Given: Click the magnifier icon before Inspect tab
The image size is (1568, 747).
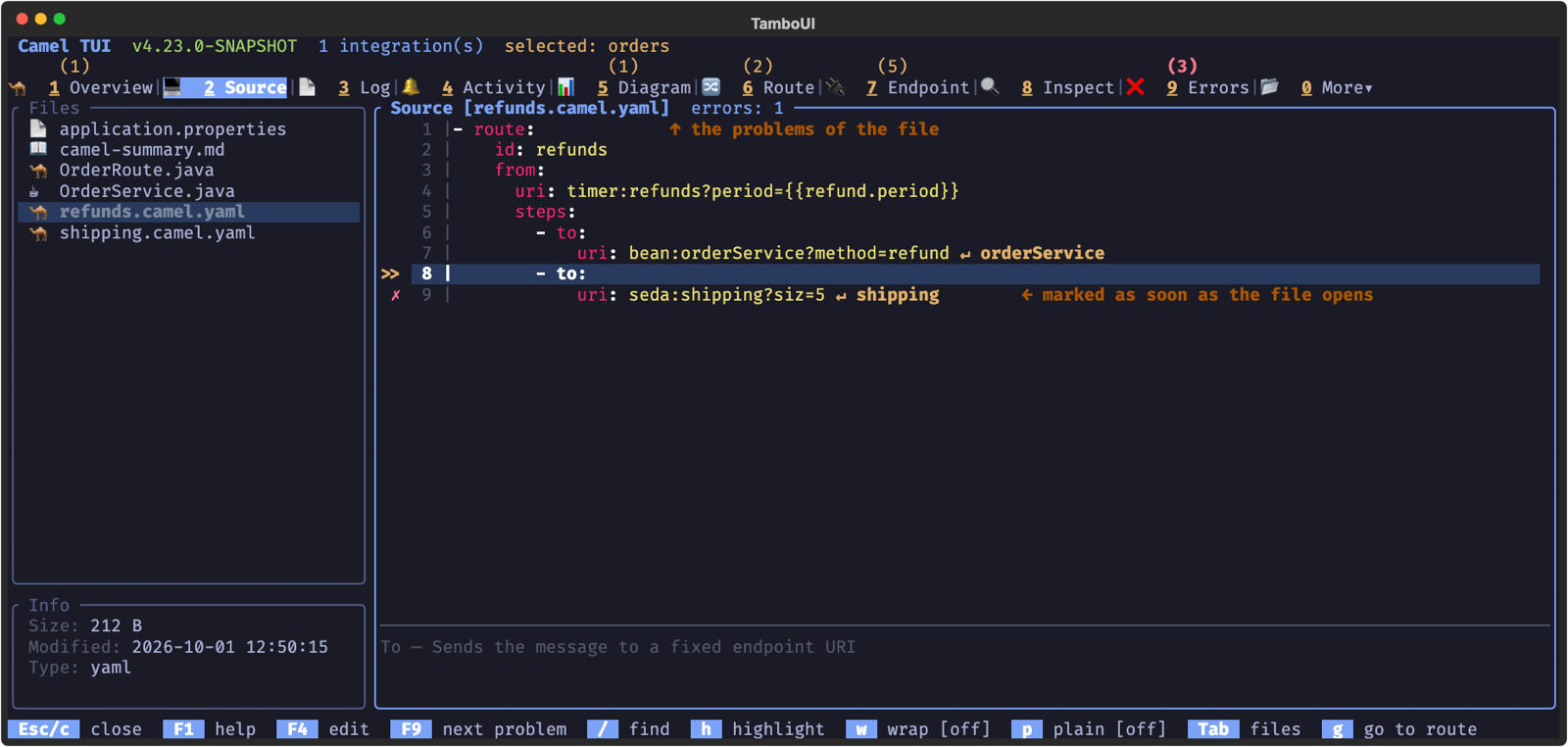Looking at the screenshot, I should click(x=990, y=87).
